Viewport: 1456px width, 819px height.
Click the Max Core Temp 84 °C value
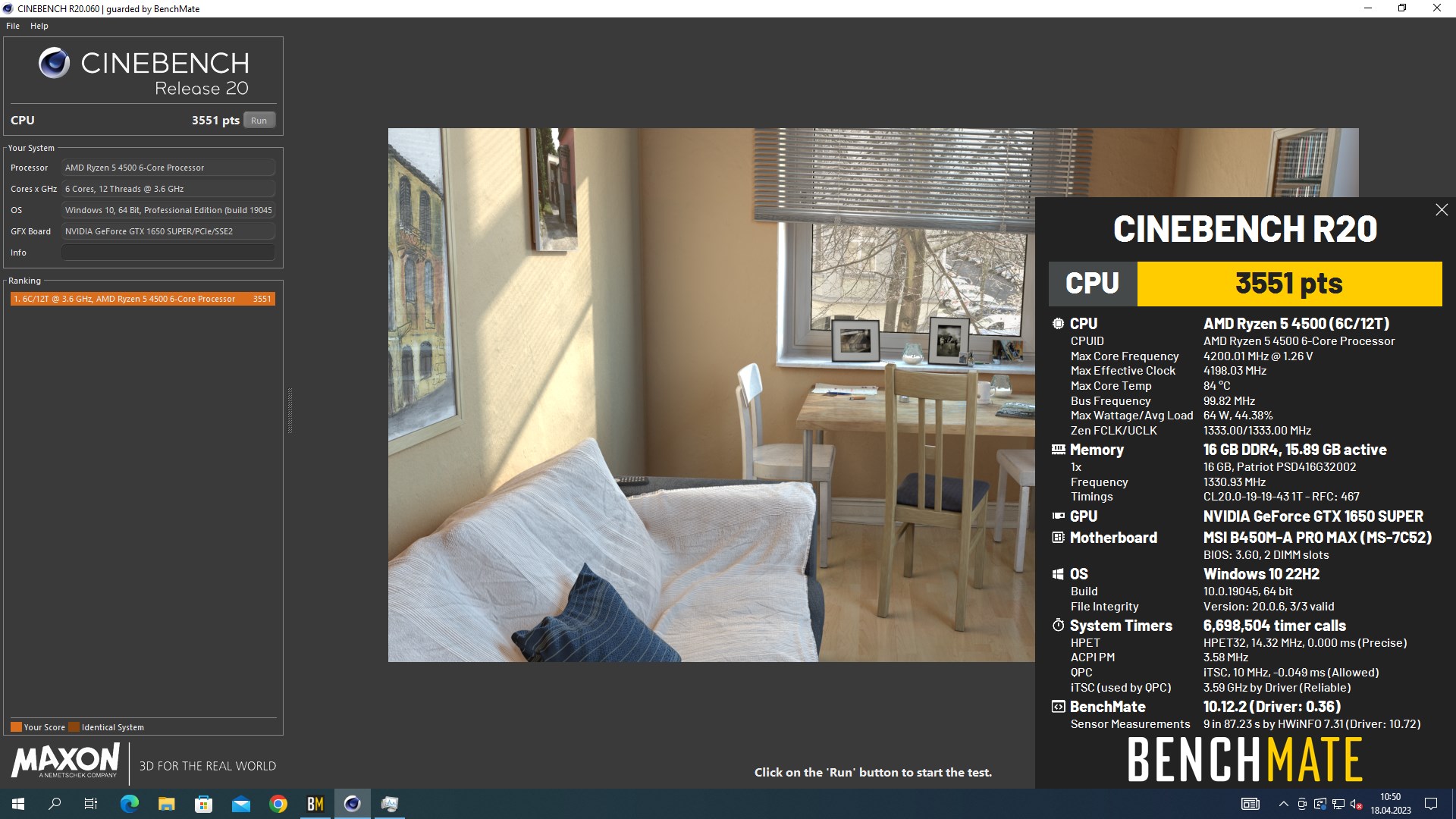1217,386
